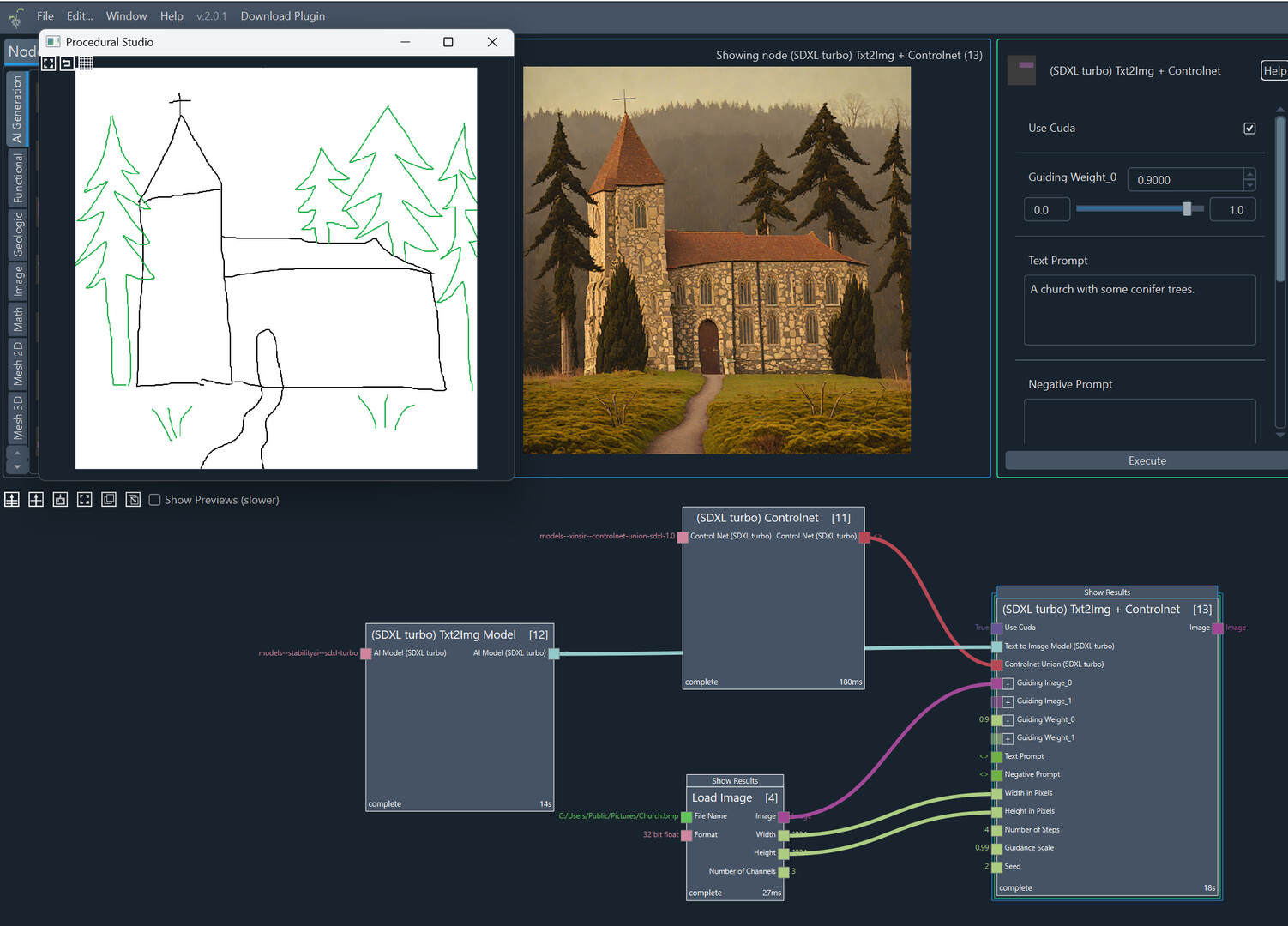Enable Show Previews (slower)

pos(154,499)
